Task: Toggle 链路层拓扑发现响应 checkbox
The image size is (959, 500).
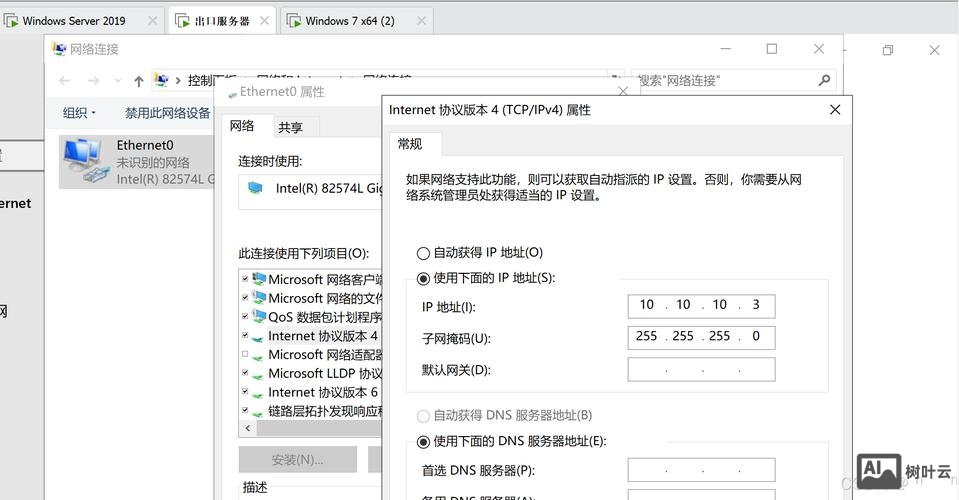Action: (245, 411)
